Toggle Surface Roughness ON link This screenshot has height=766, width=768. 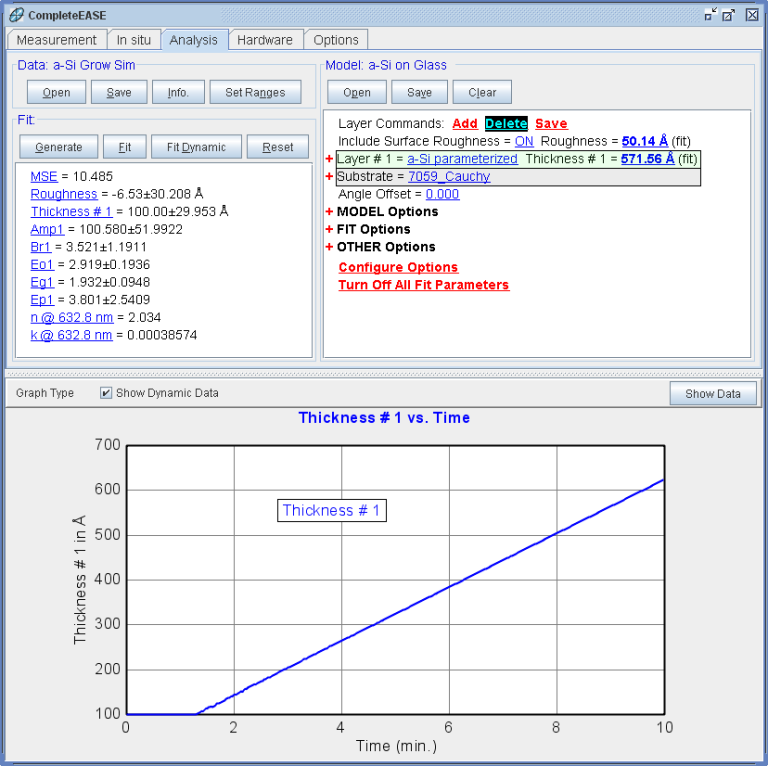pos(524,141)
